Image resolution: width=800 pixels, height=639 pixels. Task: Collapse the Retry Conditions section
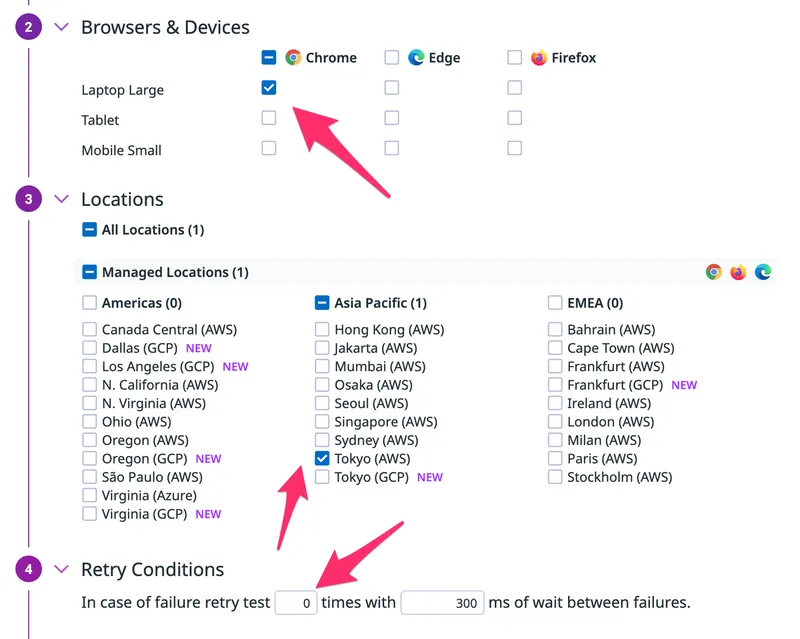point(62,570)
